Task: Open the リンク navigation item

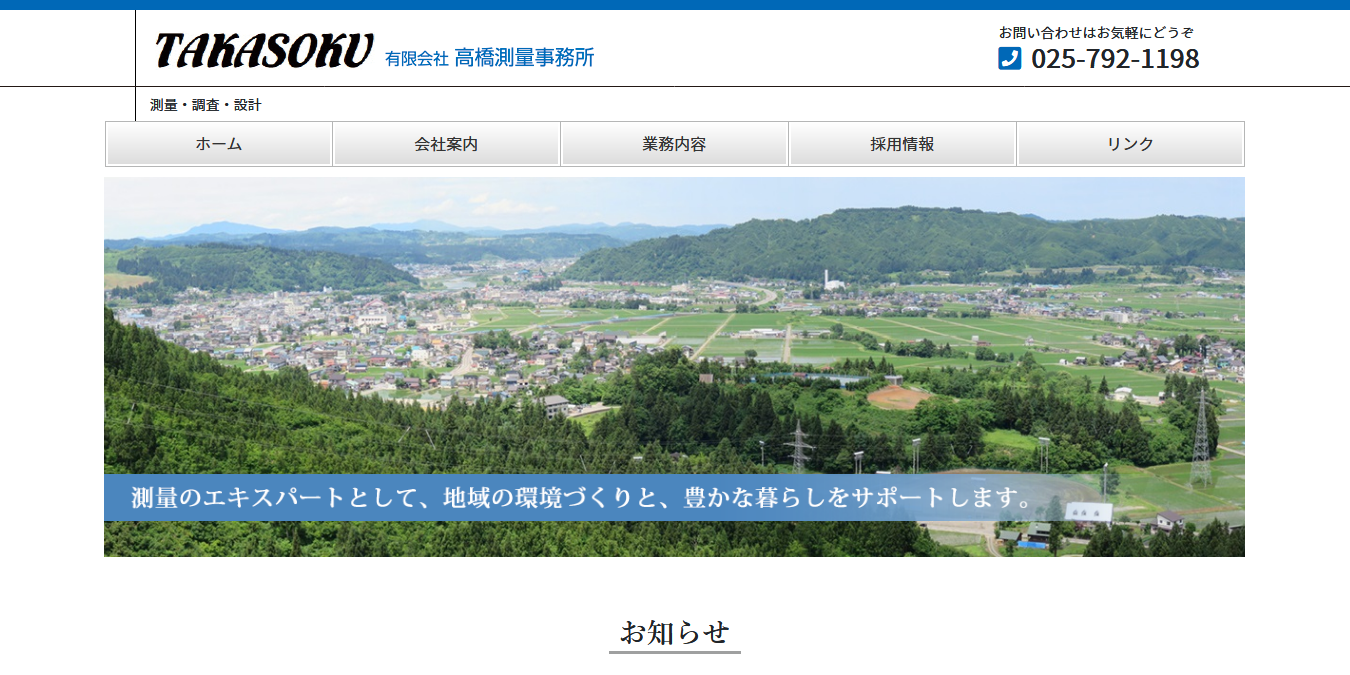Action: coord(1130,144)
